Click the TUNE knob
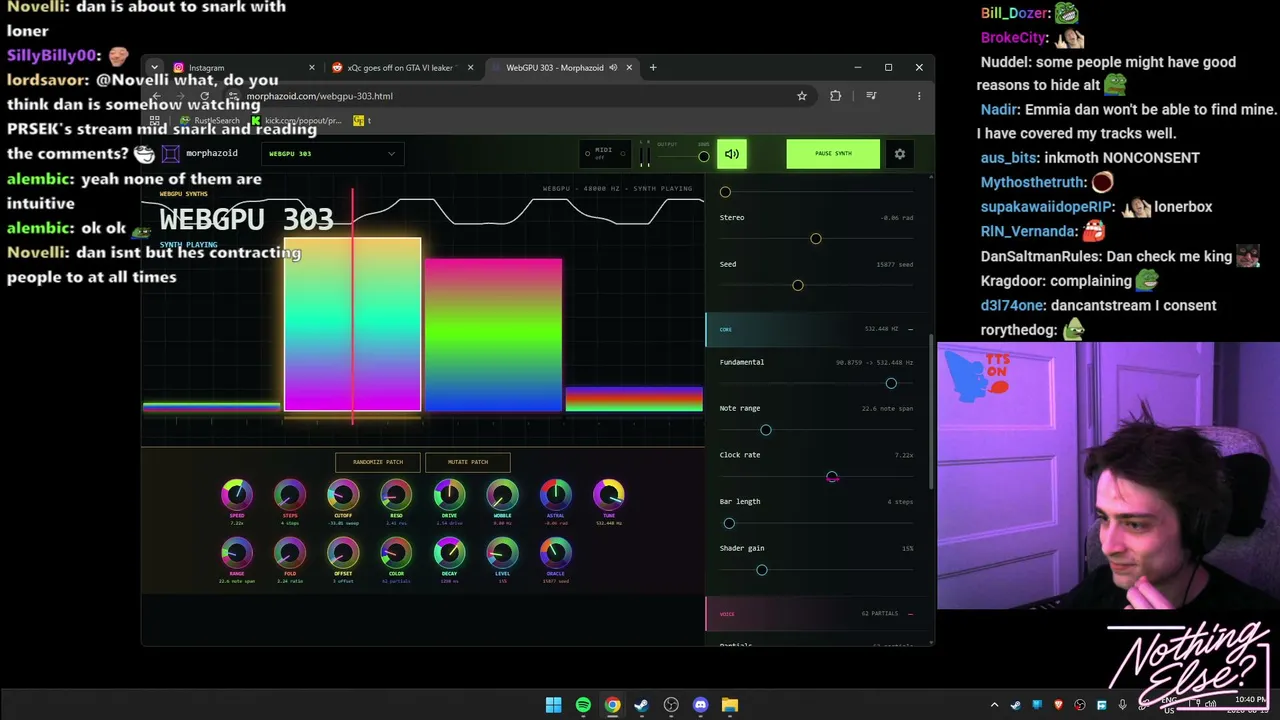Image resolution: width=1280 pixels, height=720 pixels. coord(608,494)
